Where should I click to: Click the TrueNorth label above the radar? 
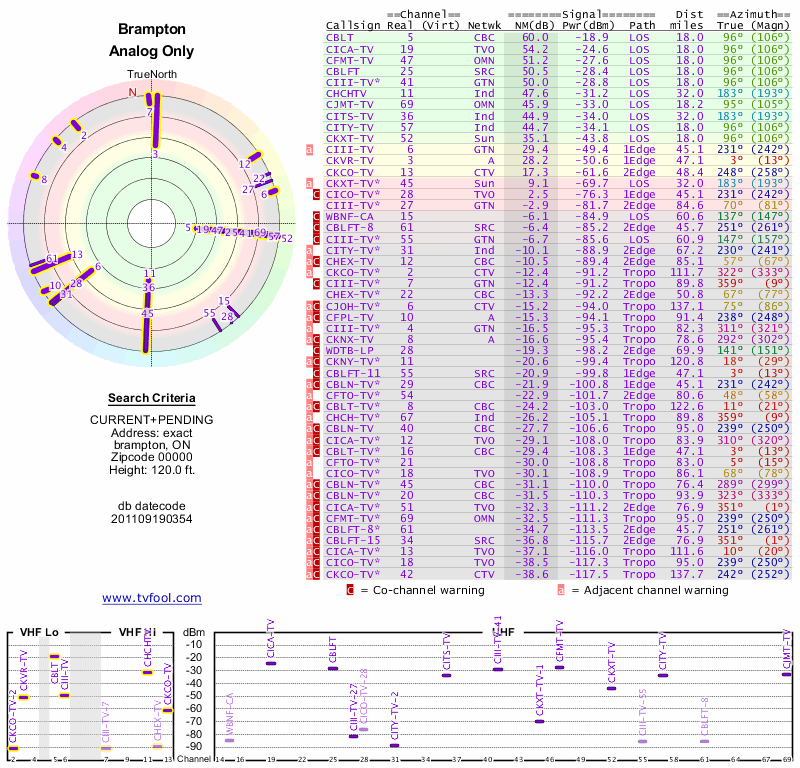(152, 75)
